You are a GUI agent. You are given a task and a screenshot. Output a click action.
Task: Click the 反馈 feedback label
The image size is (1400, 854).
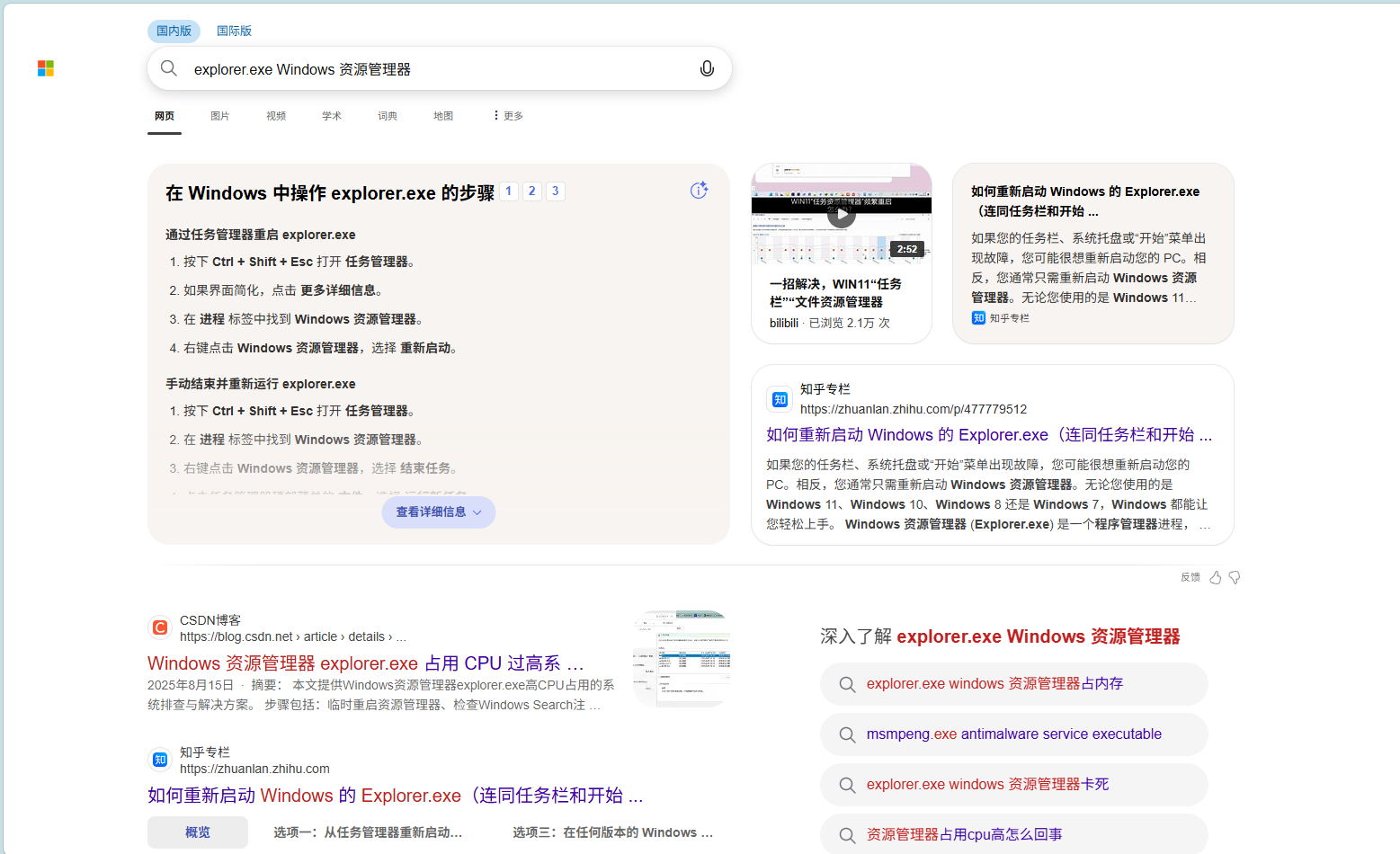point(1190,577)
